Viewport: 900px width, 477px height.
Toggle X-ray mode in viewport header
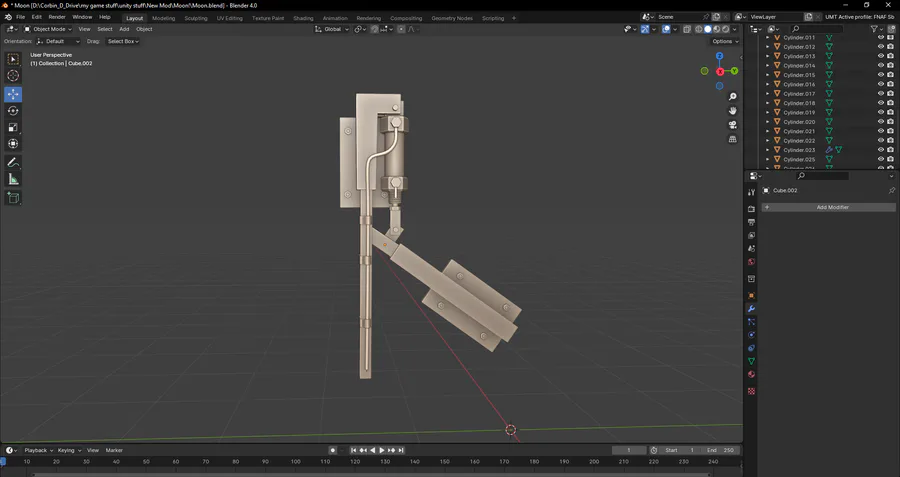tap(686, 29)
